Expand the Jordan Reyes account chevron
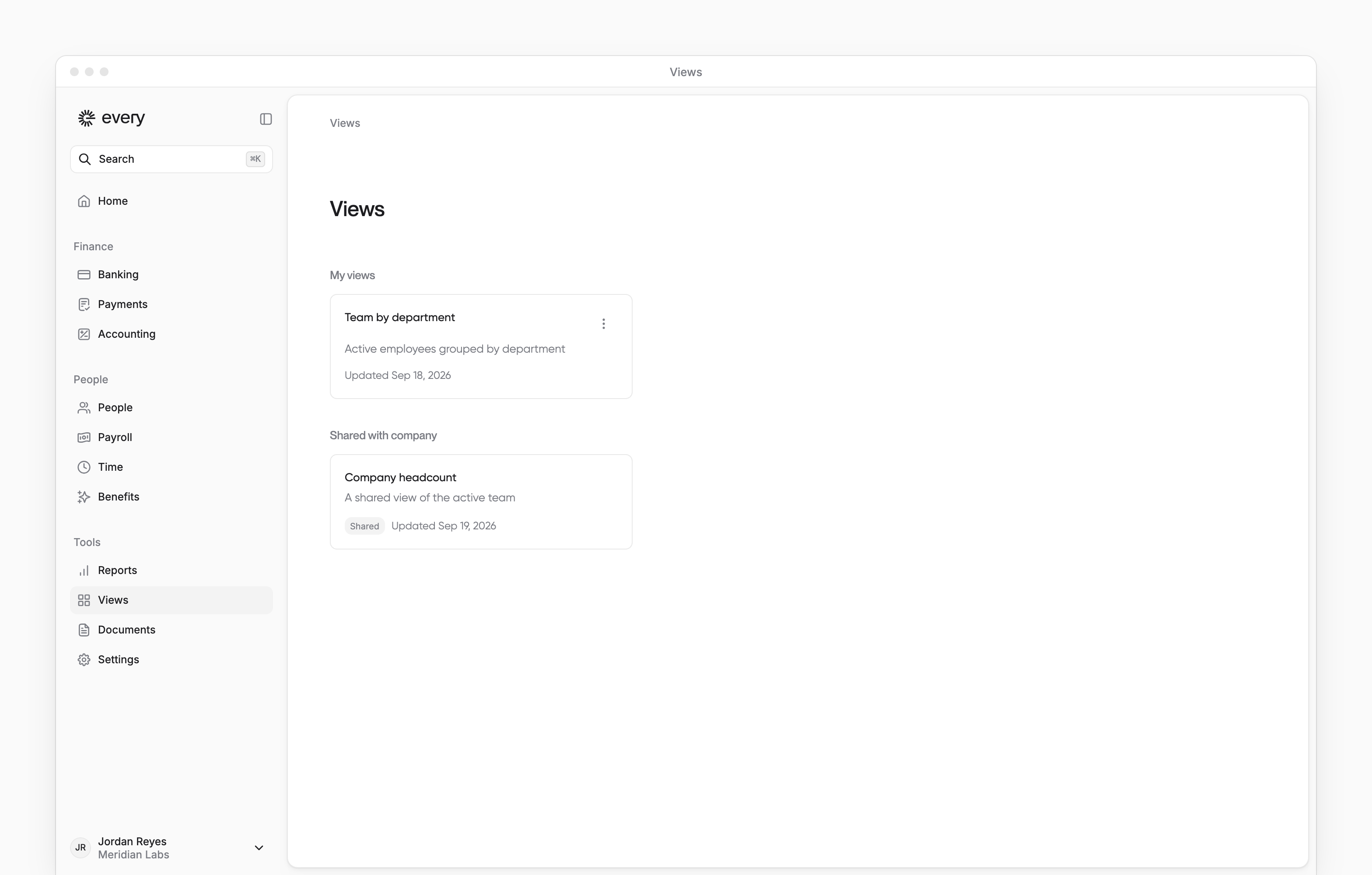The width and height of the screenshot is (1372, 875). [x=259, y=848]
